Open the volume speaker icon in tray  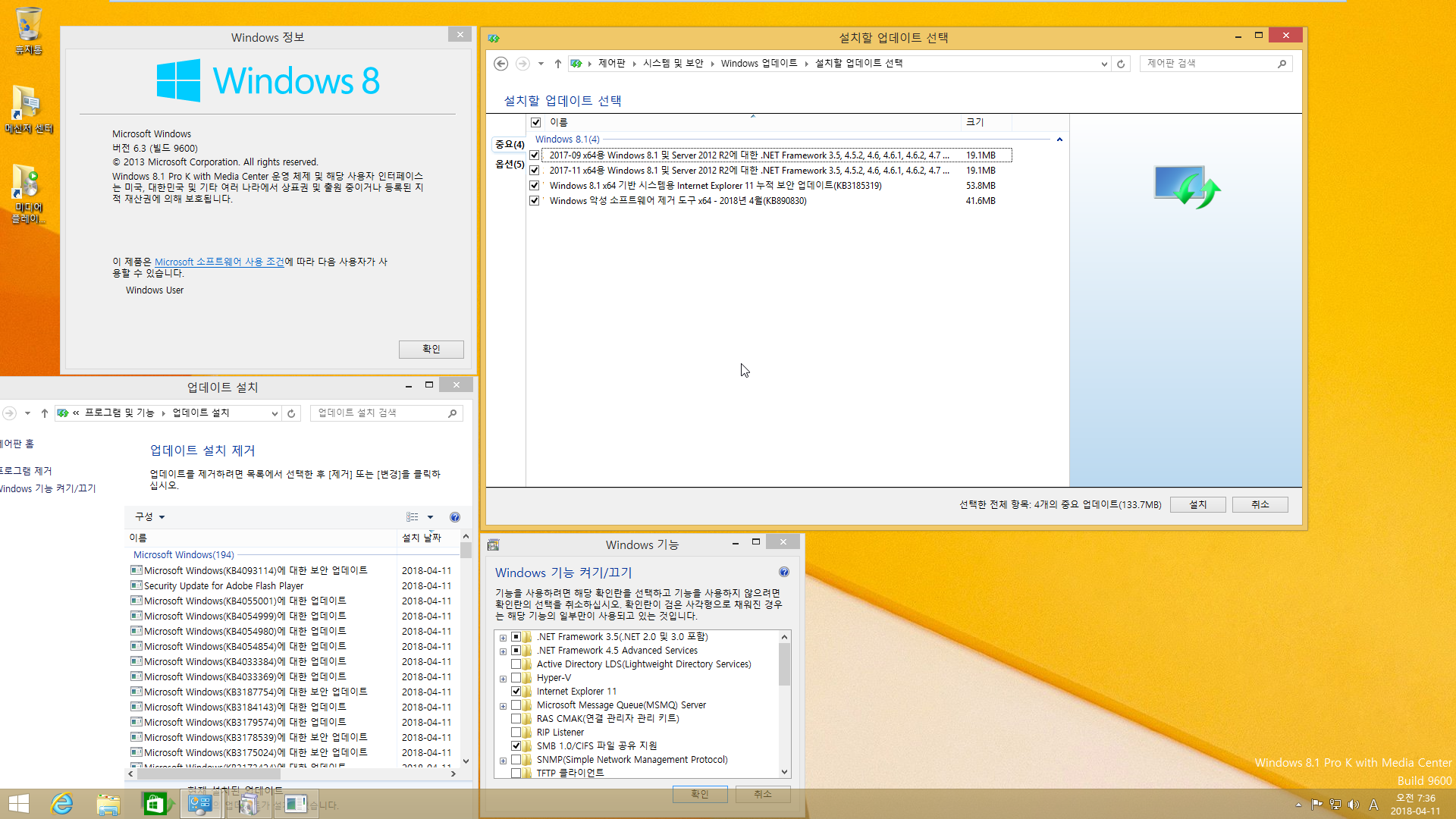click(x=1354, y=805)
